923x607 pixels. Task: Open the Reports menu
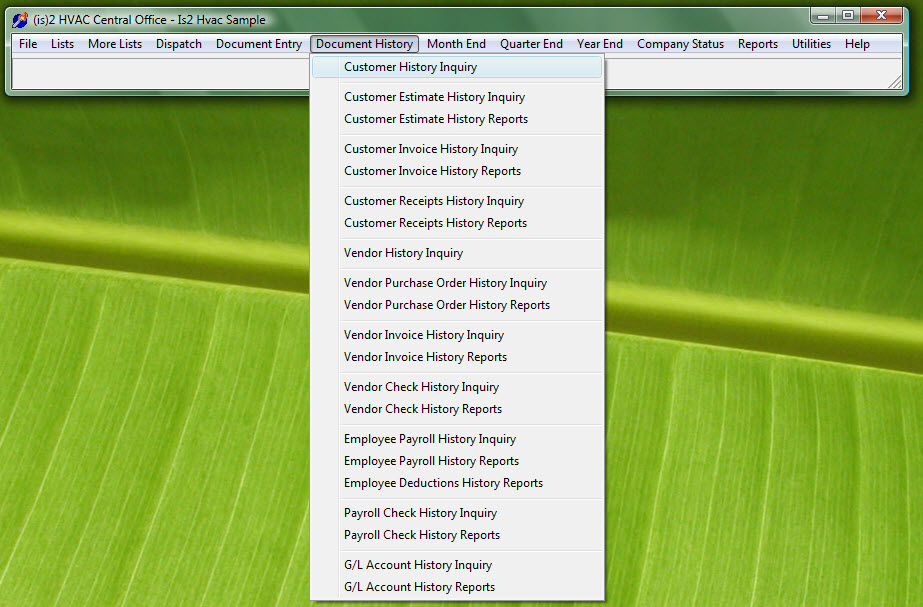(758, 44)
